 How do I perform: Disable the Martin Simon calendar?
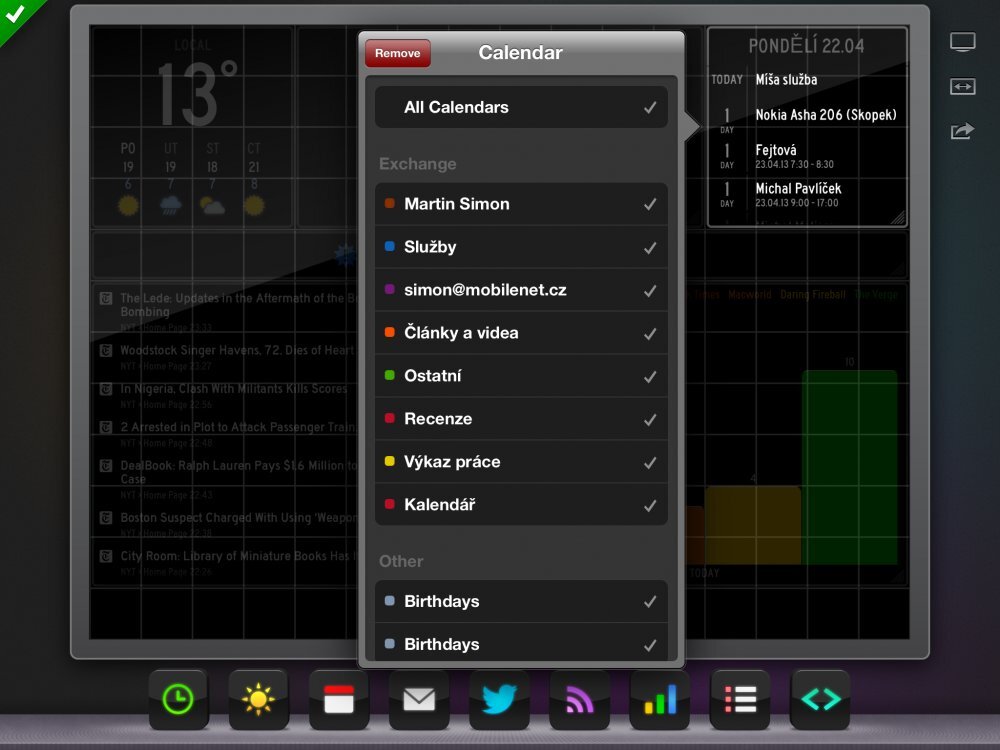(520, 204)
